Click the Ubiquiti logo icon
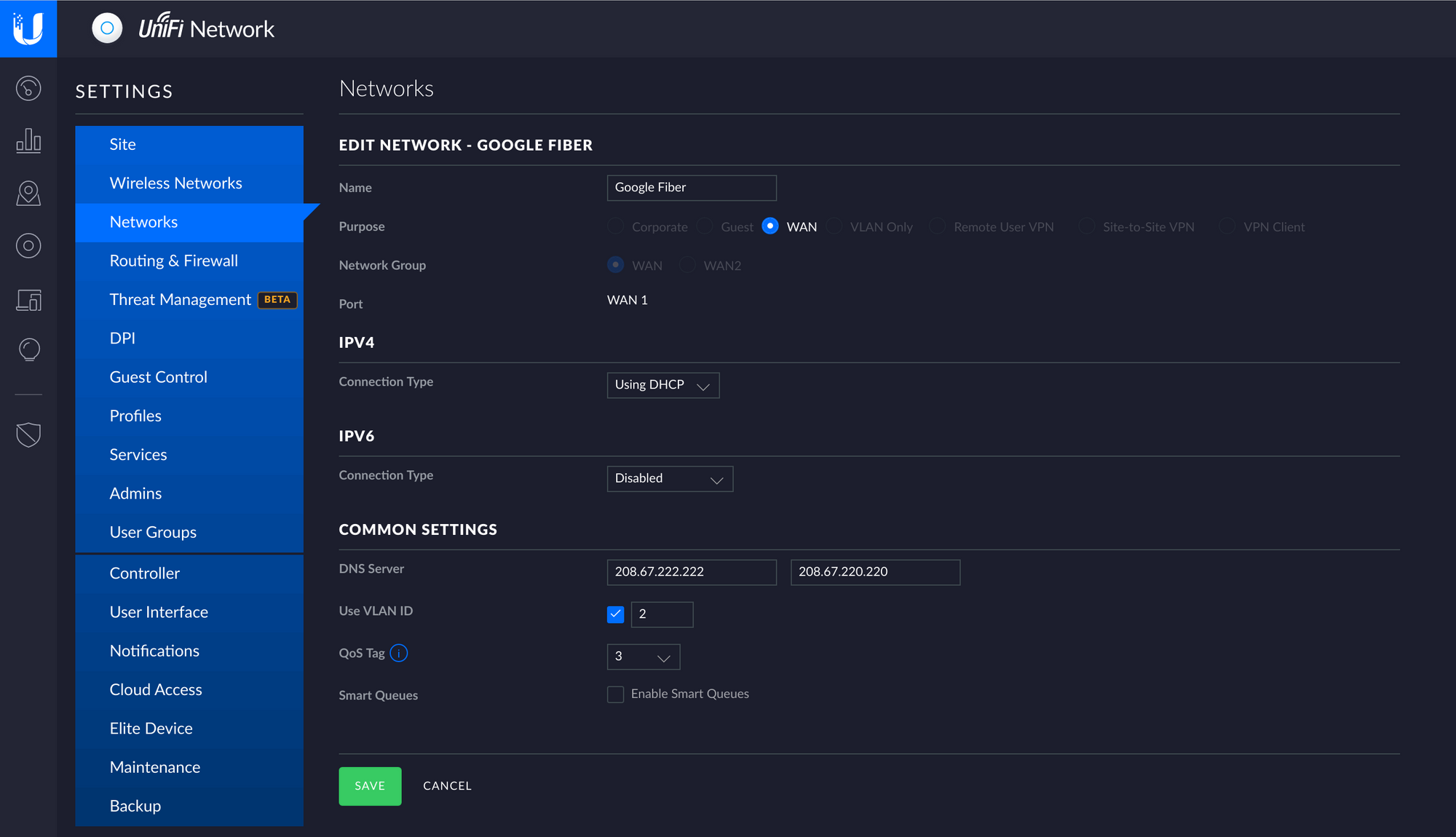 [x=28, y=28]
